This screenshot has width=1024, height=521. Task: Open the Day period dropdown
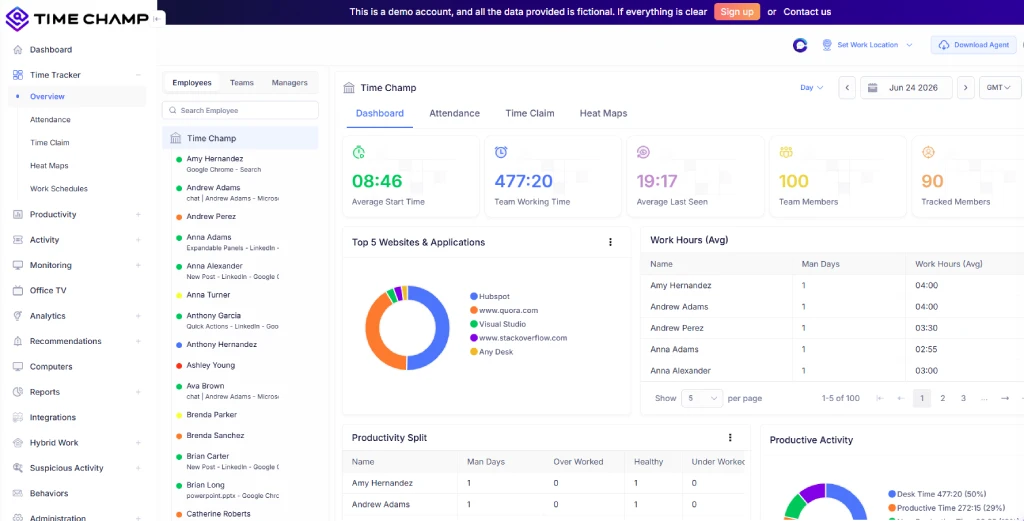(x=812, y=87)
